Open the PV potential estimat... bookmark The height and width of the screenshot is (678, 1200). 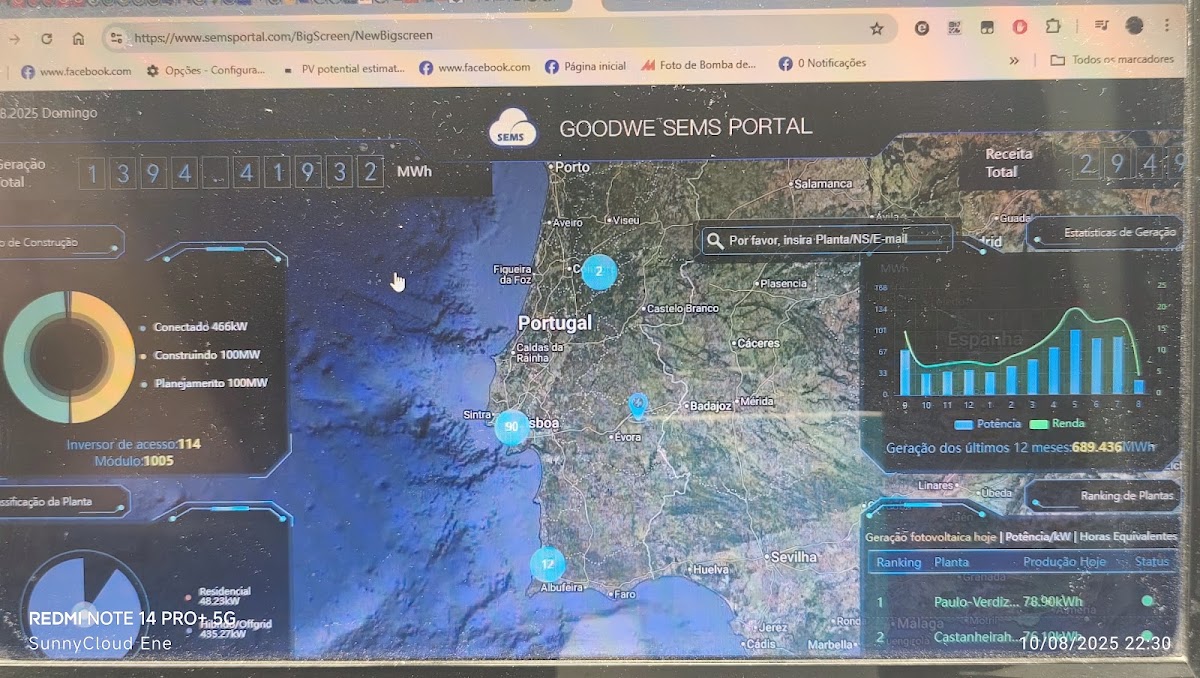(x=344, y=69)
